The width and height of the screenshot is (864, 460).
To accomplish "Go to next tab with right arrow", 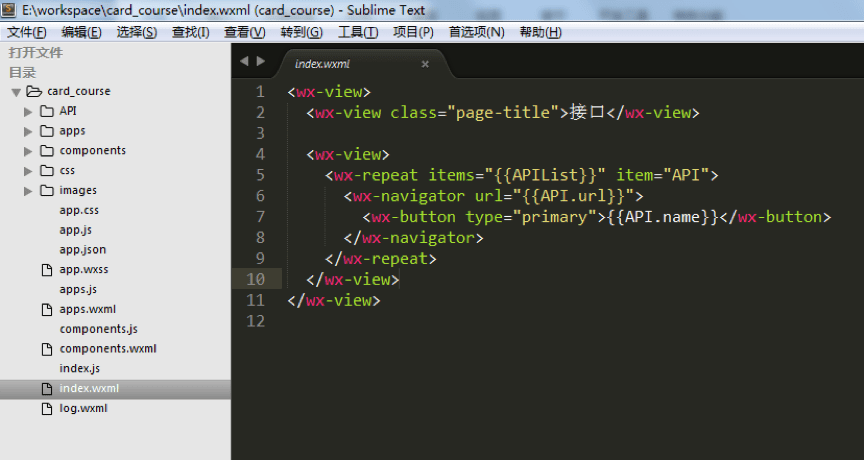I will click(x=261, y=61).
